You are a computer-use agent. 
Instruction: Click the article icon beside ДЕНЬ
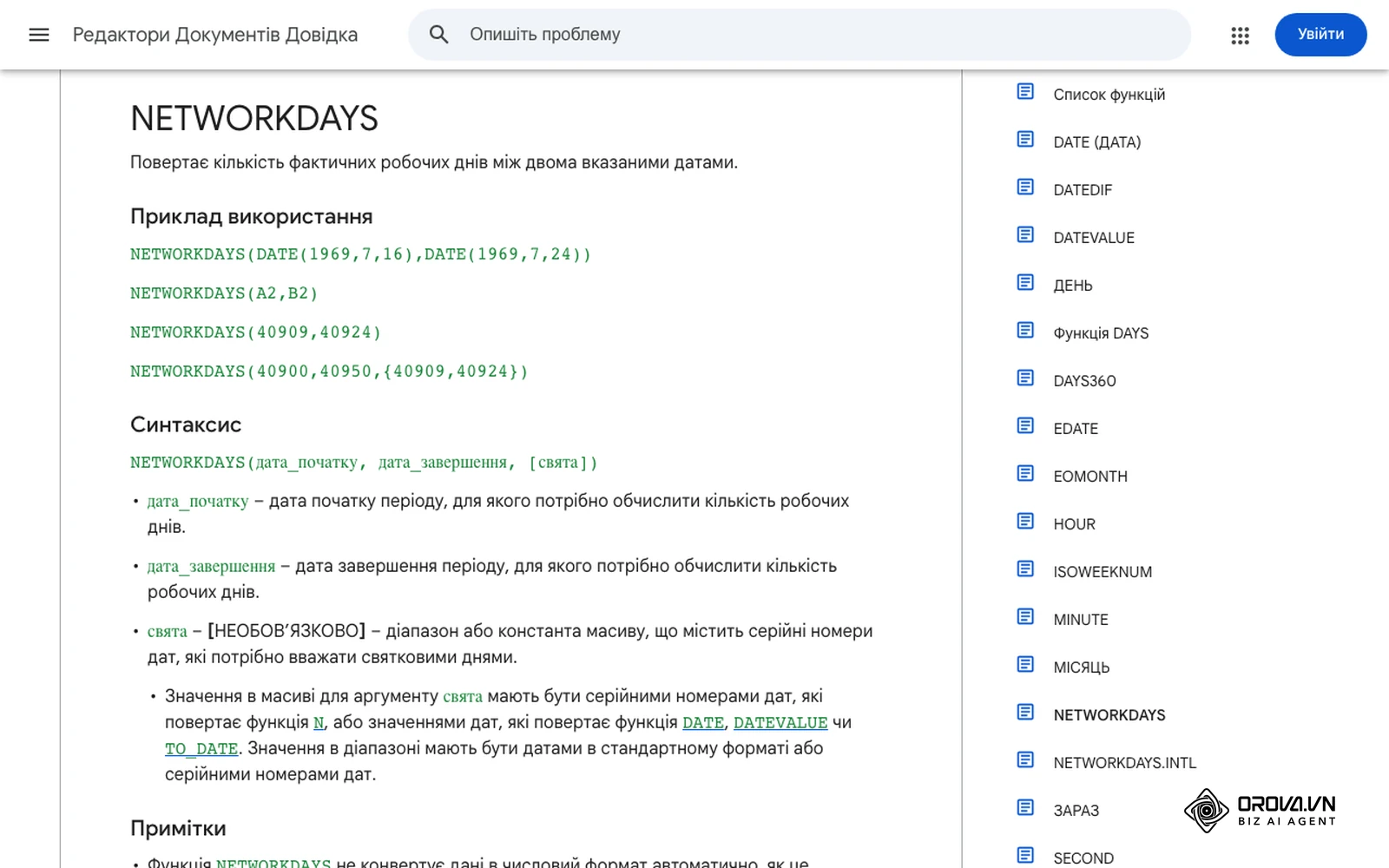1025,282
